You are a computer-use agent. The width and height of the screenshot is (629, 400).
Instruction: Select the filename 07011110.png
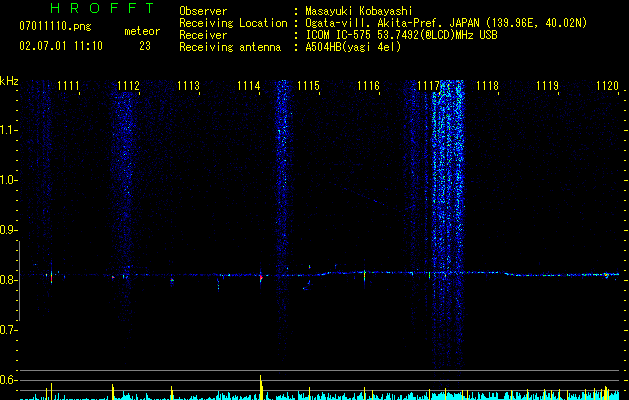(x=55, y=27)
